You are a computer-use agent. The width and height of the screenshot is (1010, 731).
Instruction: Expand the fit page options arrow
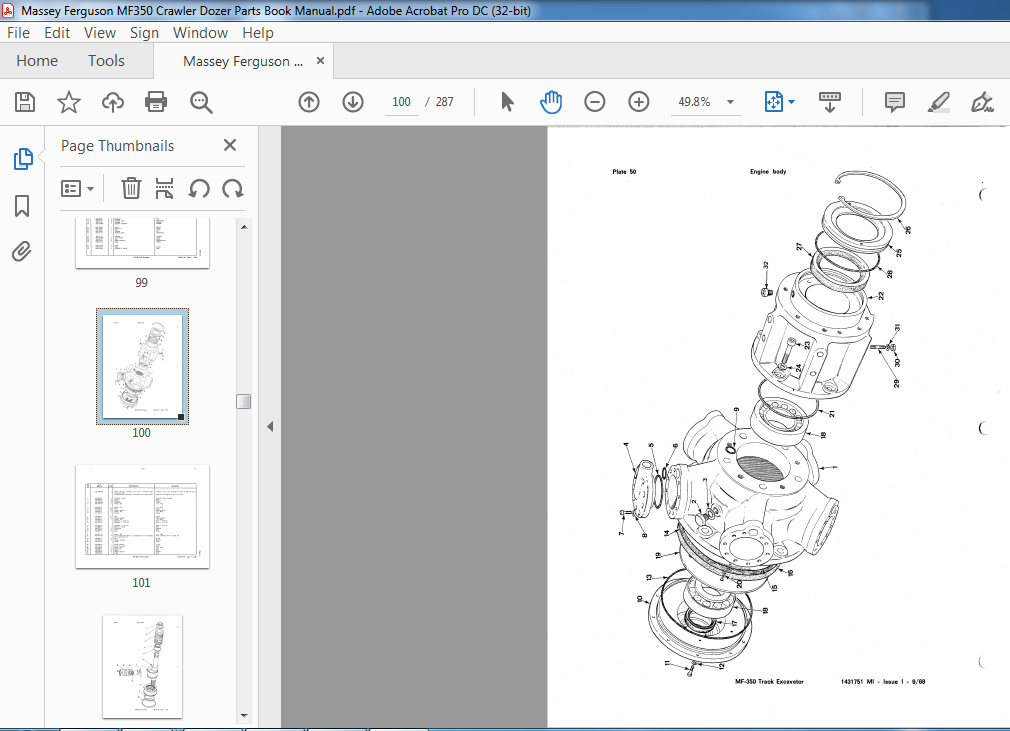[x=792, y=102]
